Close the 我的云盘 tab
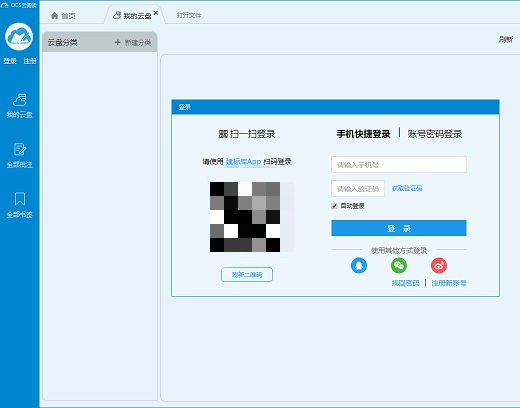Screen dimensions: 520x408 pyautogui.click(x=156, y=13)
